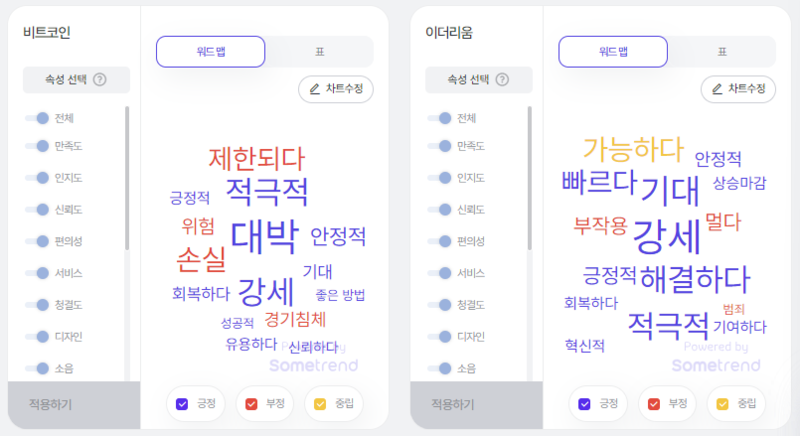Viewport: 800px width, 436px height.
Task: Switch to the 표 tab in the 이더리움 panel
Action: click(721, 52)
